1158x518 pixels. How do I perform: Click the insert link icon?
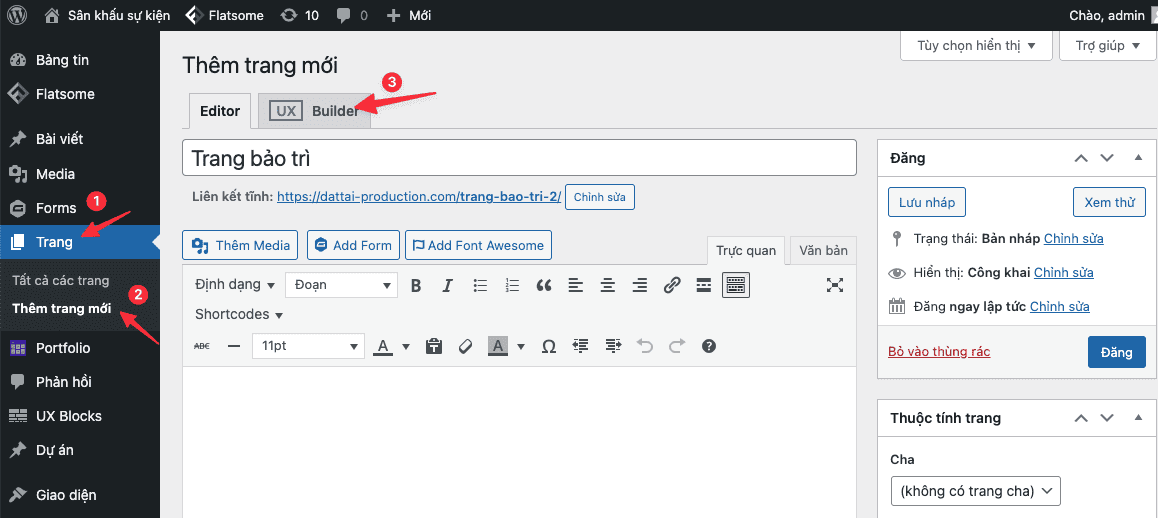[672, 285]
